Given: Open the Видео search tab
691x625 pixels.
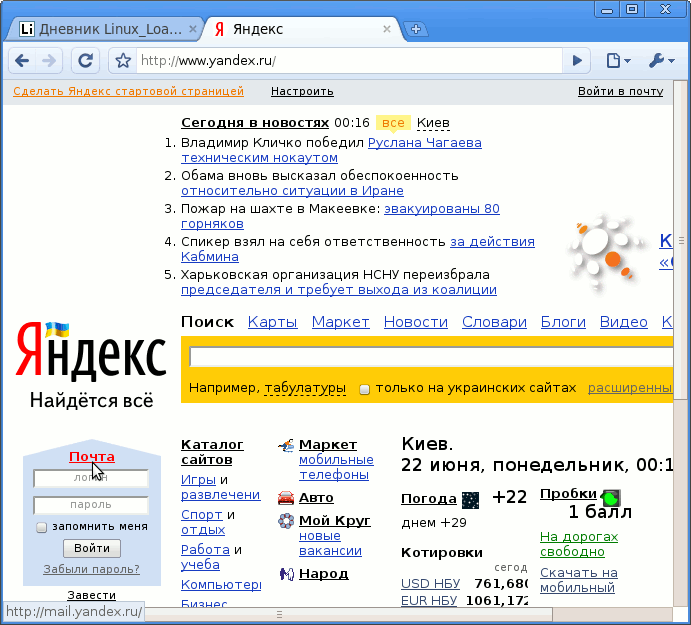Looking at the screenshot, I should (624, 322).
